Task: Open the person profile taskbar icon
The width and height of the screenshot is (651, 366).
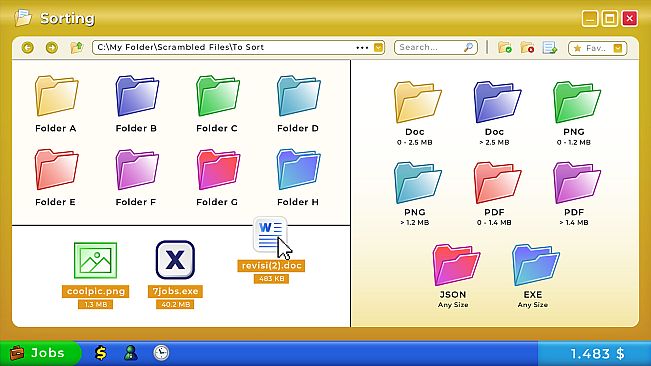Action: coord(131,353)
